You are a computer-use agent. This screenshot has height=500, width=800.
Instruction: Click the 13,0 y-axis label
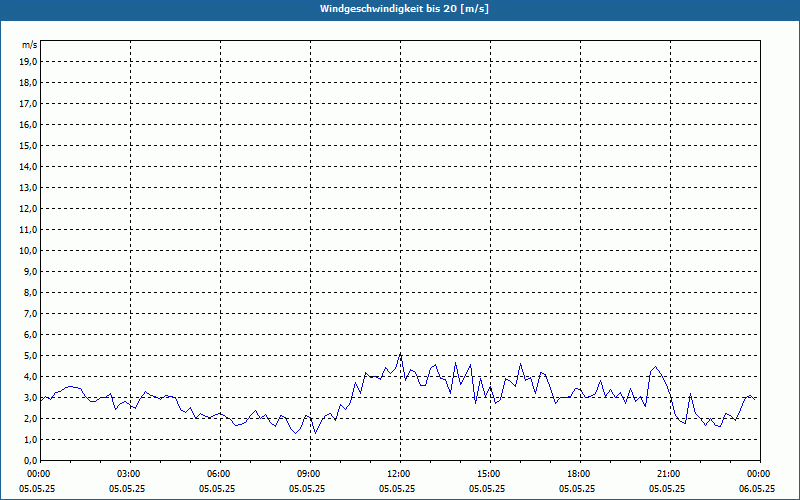tap(28, 187)
